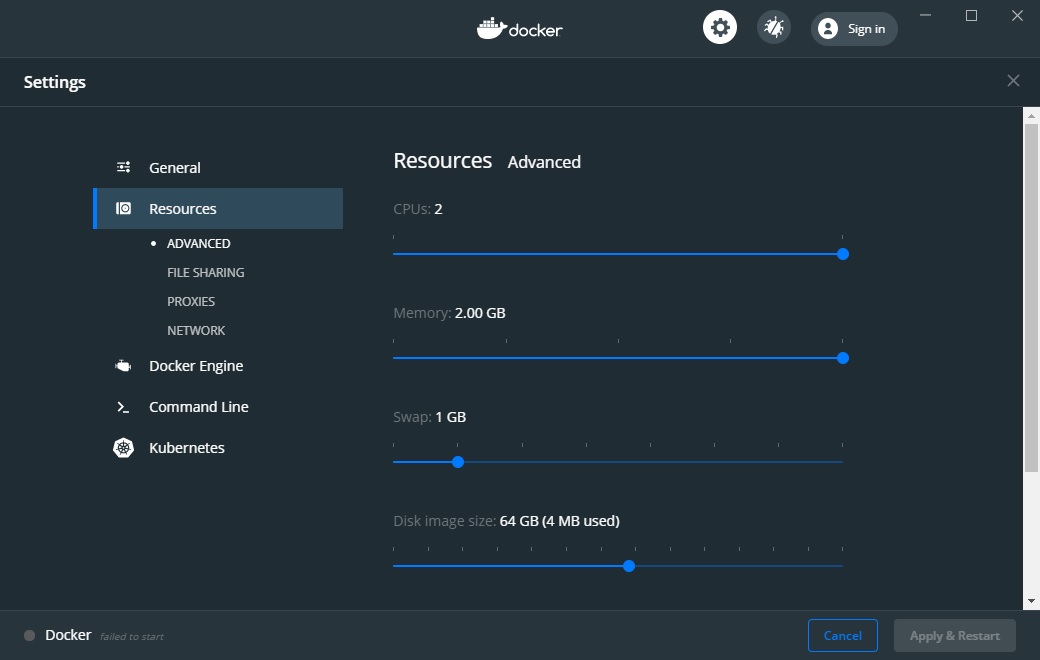Click the Docker Engine whale icon
This screenshot has height=660, width=1040.
(124, 366)
